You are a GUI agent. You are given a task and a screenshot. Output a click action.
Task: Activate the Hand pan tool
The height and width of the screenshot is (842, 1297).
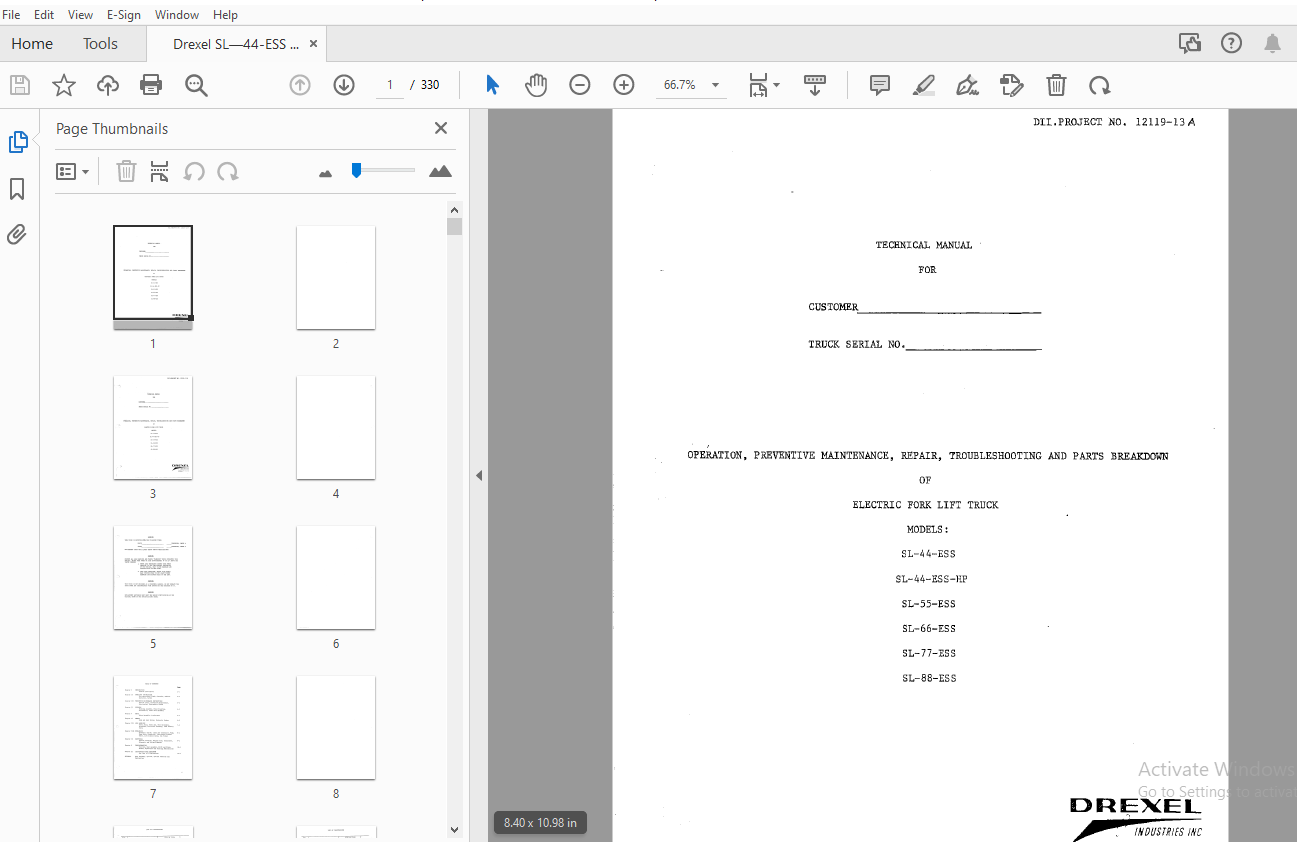tap(536, 85)
